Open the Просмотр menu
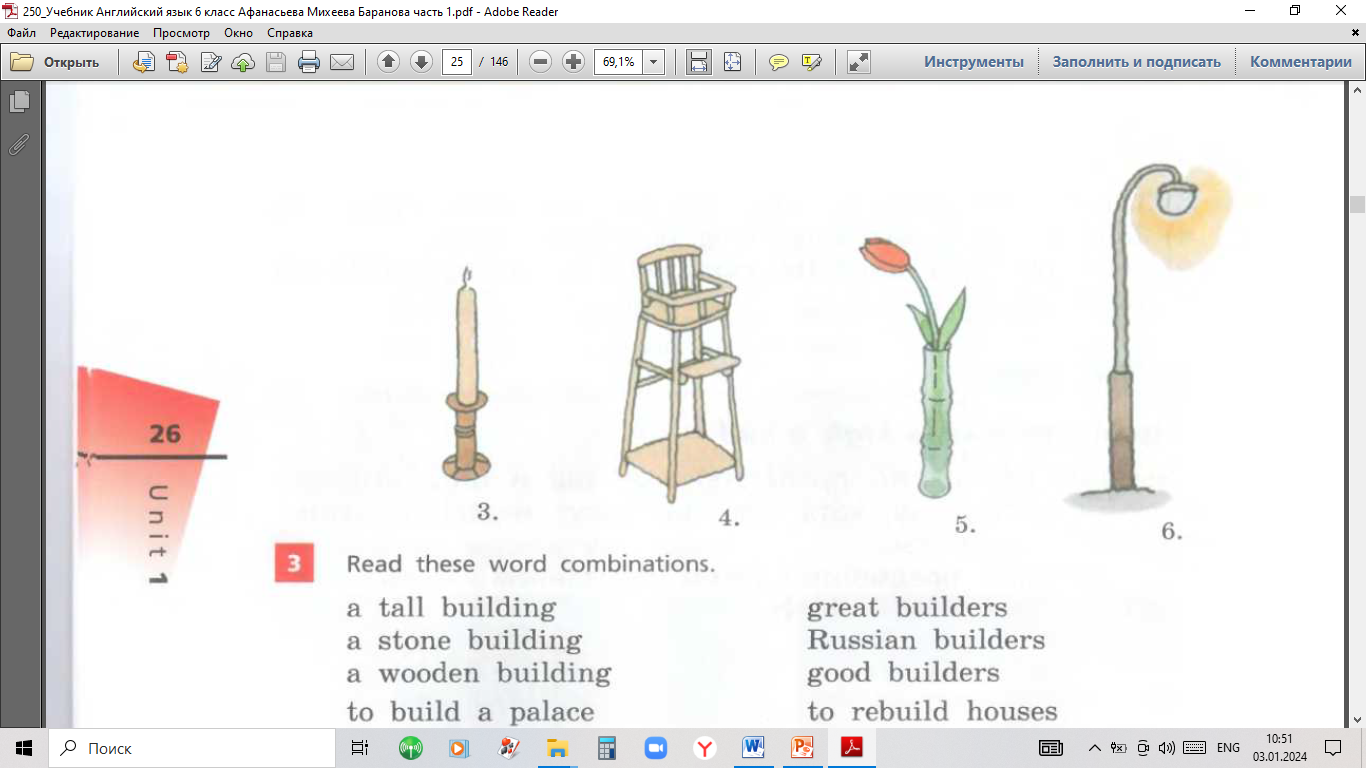This screenshot has height=768, width=1366. coord(181,33)
